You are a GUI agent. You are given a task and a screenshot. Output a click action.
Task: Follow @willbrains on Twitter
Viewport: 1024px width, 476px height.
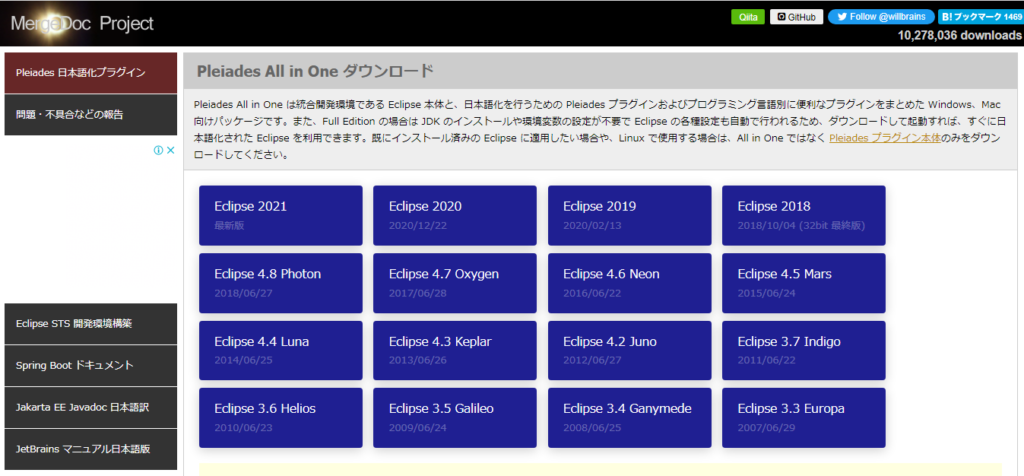point(881,17)
